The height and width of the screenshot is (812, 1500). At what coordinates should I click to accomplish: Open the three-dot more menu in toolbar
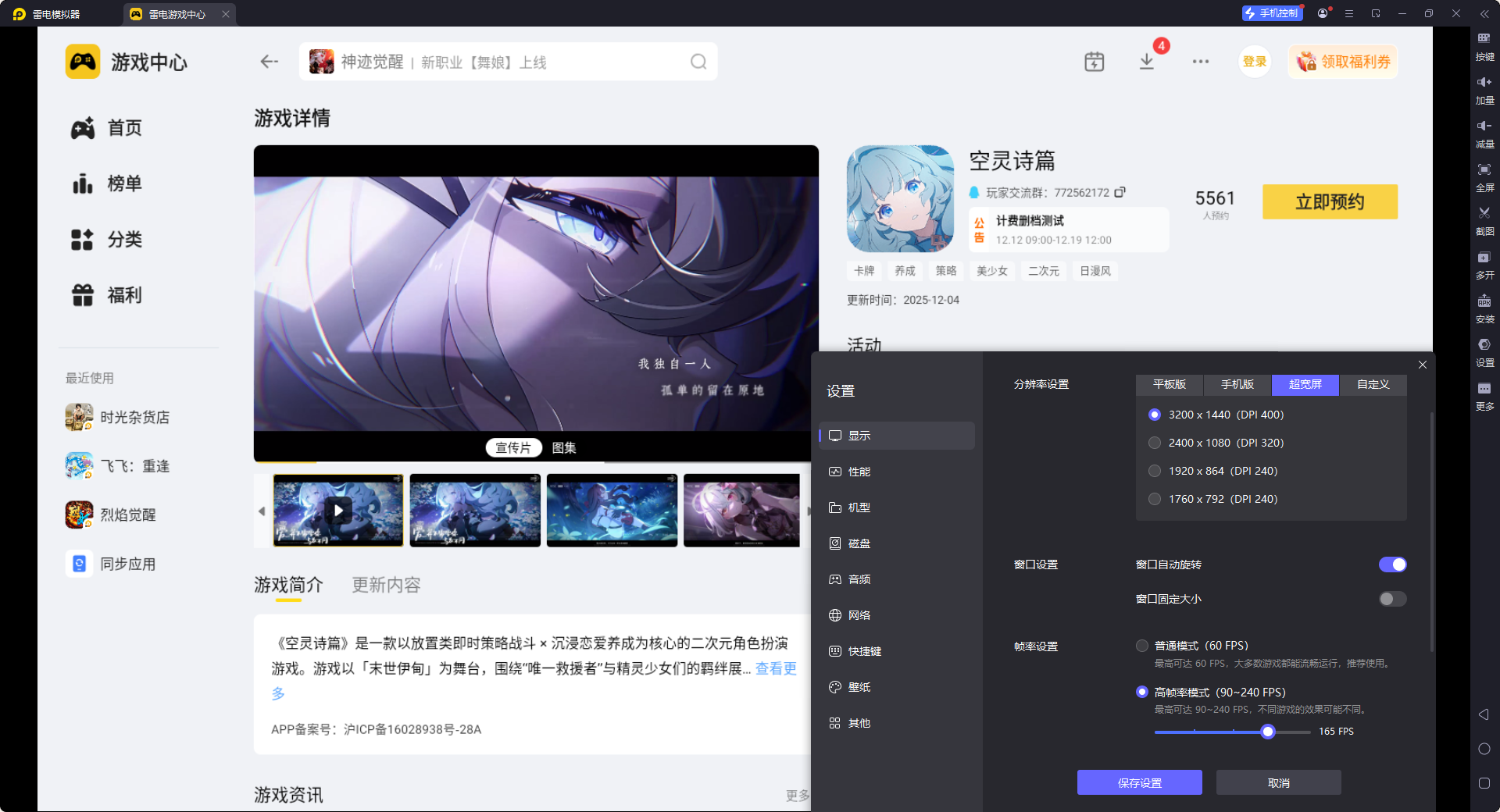(1200, 61)
